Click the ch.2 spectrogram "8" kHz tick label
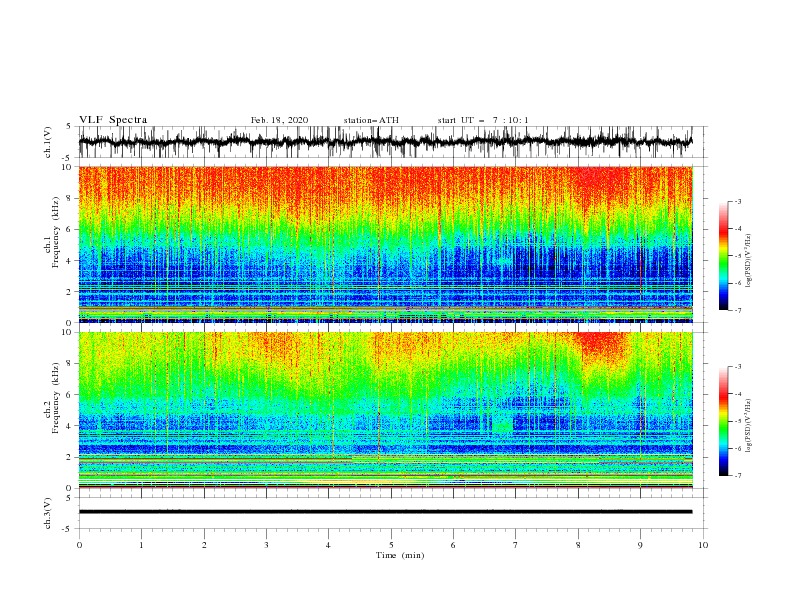Image resolution: width=792 pixels, height=612 pixels. click(x=70, y=364)
